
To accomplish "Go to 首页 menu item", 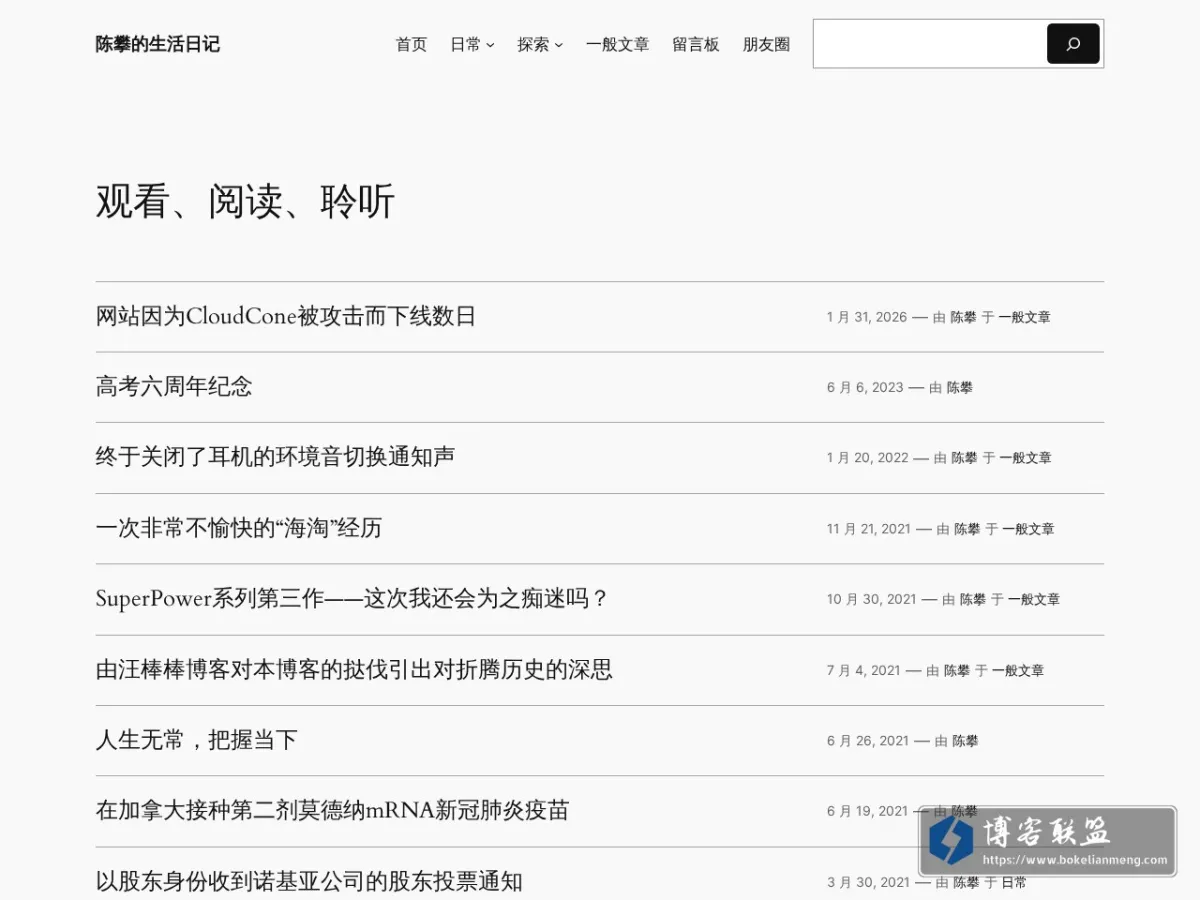I will point(411,44).
